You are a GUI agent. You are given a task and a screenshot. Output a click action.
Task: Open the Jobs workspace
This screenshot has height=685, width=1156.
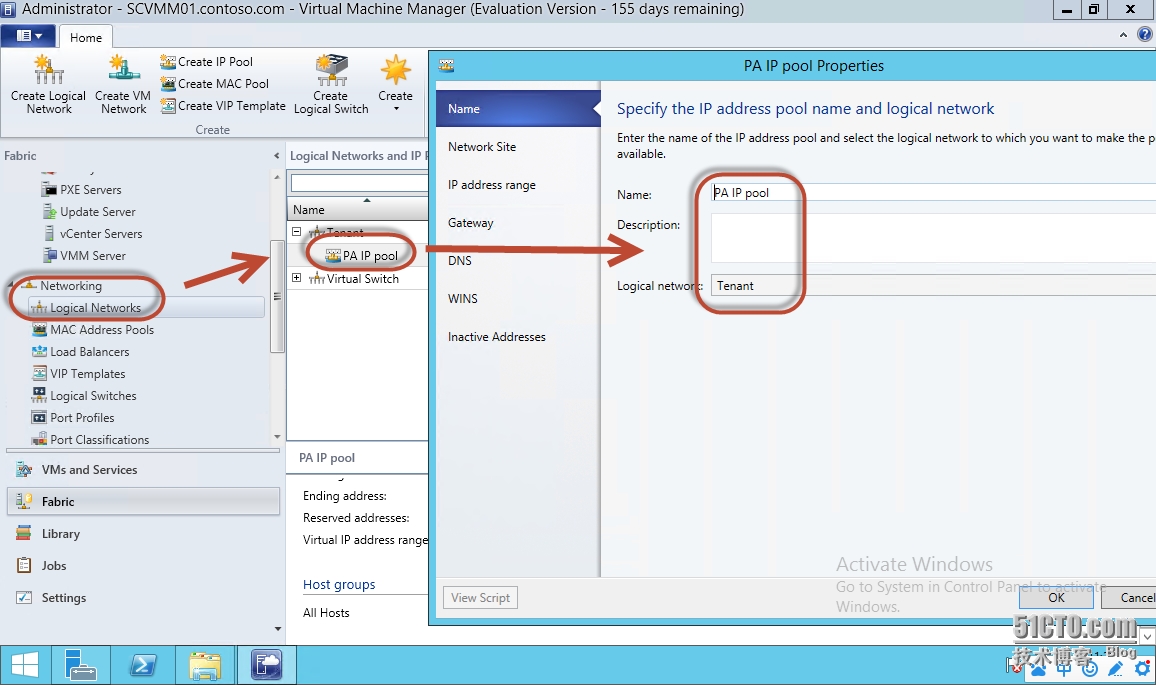pos(143,566)
